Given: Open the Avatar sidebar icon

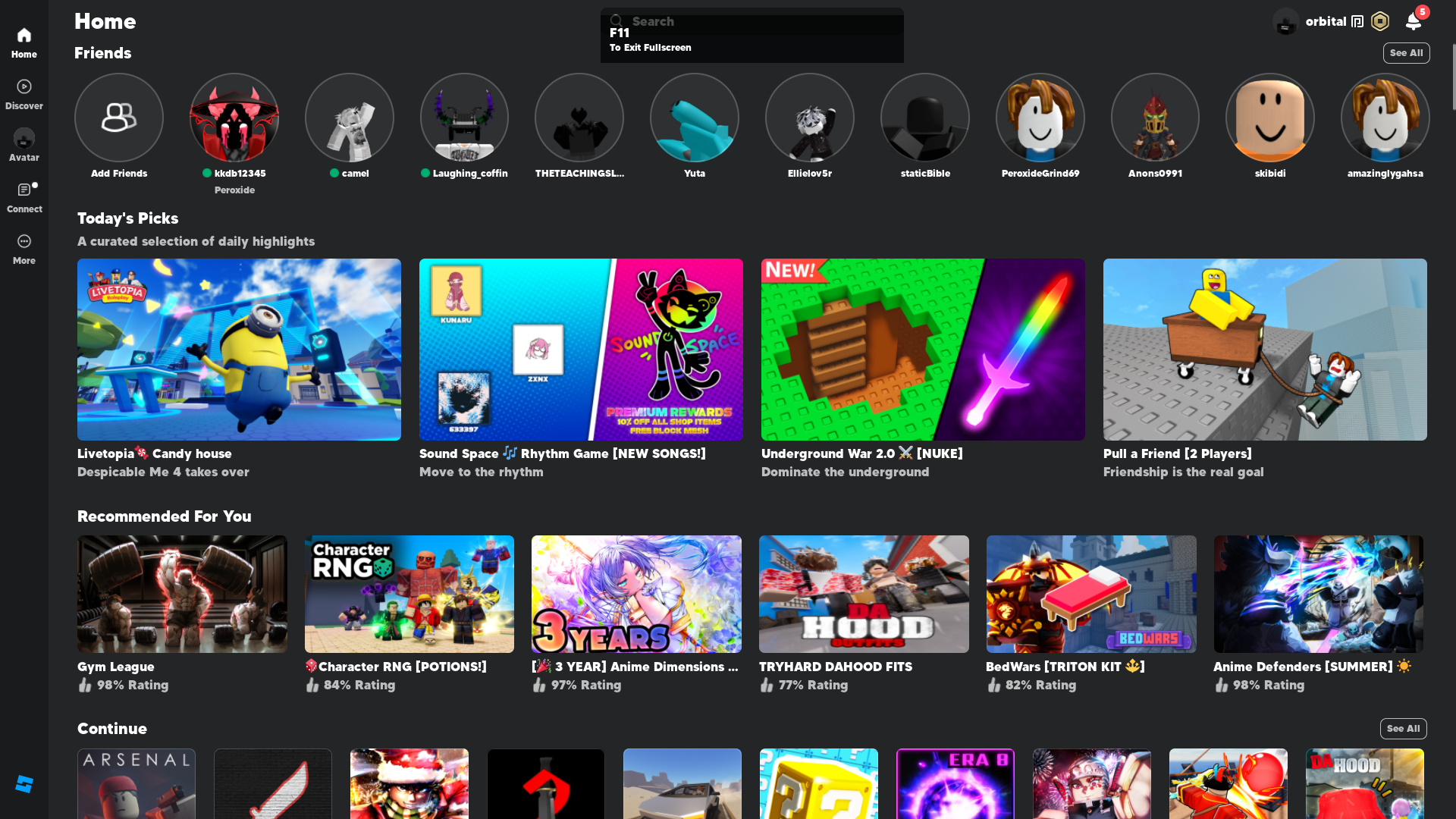Looking at the screenshot, I should click(x=24, y=139).
